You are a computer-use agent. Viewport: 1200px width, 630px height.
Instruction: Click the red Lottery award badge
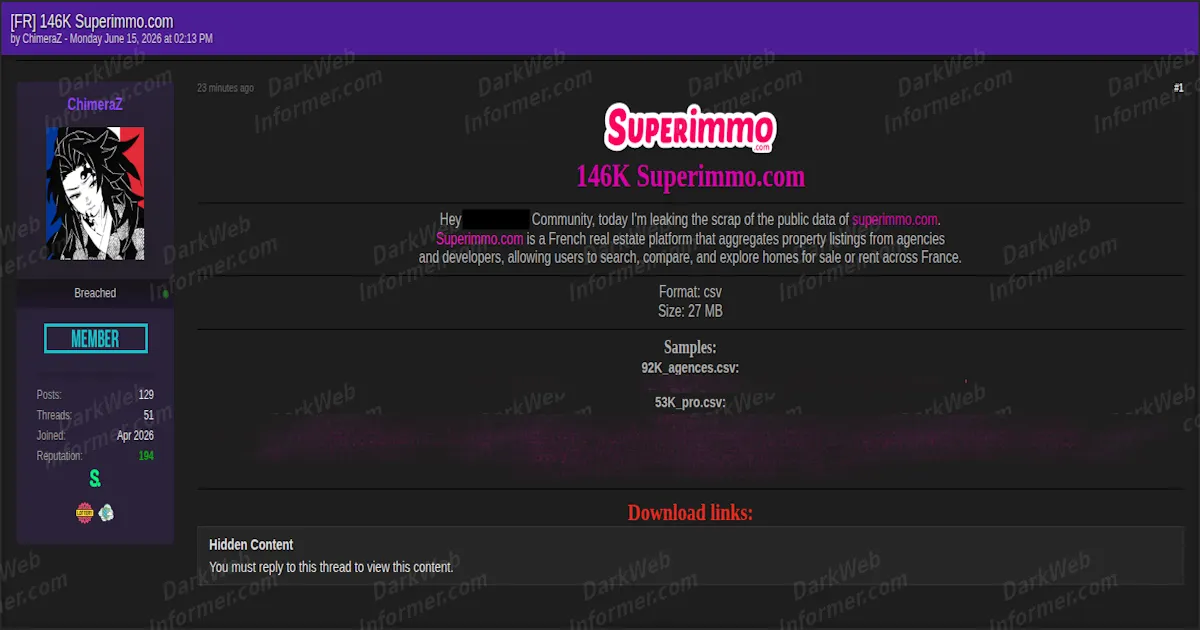click(x=85, y=513)
